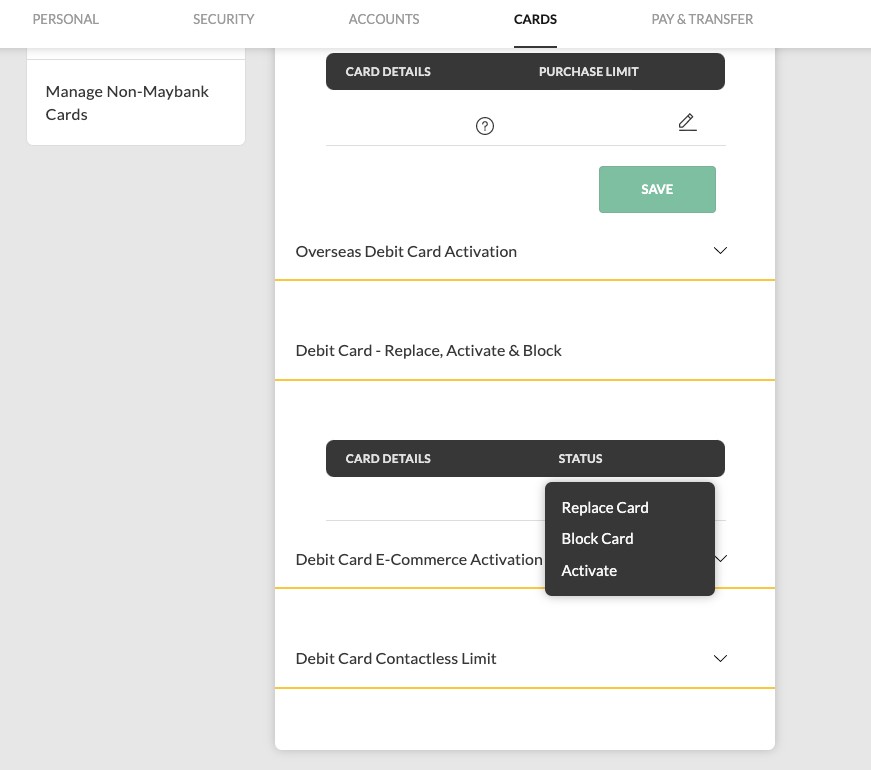Click the Overseas Debit Card Activation label
Image resolution: width=871 pixels, height=770 pixels.
click(406, 252)
